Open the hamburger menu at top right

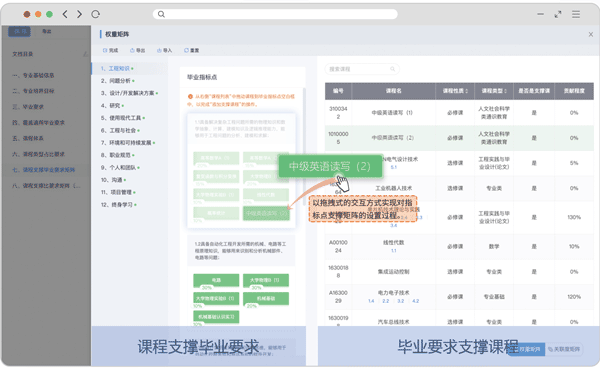pos(576,14)
